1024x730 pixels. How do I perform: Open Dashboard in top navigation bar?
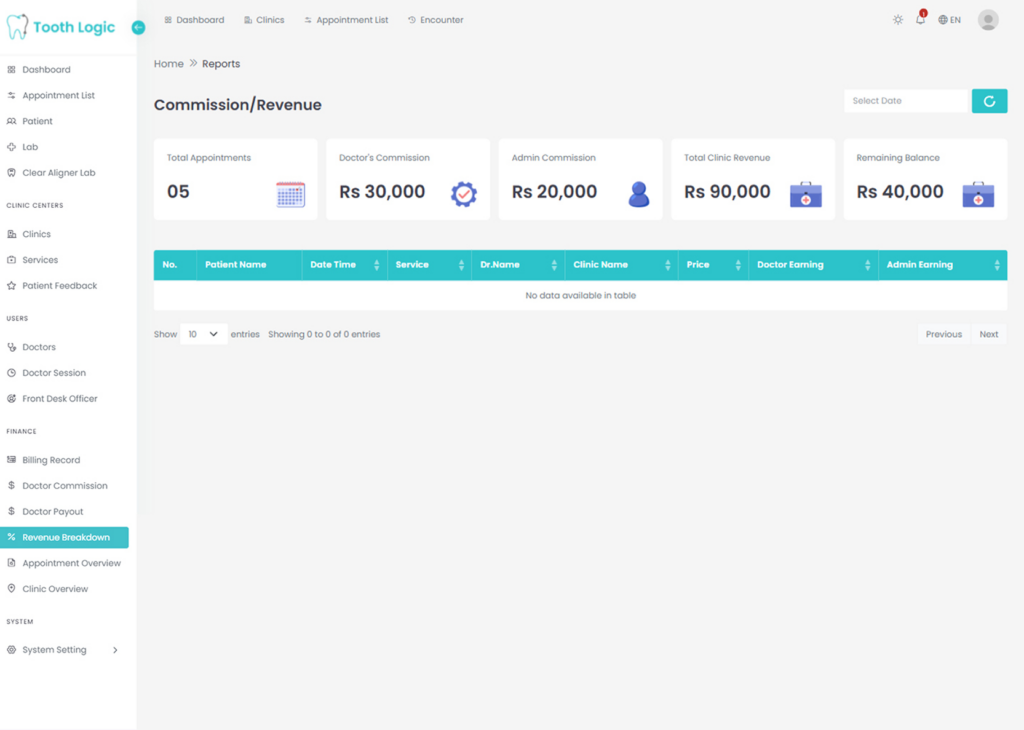coord(194,20)
